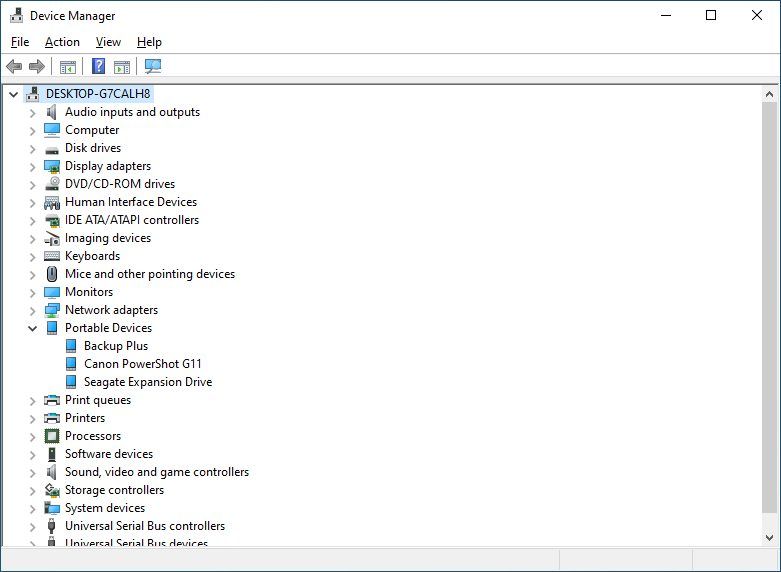Viewport: 781px width, 572px height.
Task: Open the Help menu
Action: (x=149, y=42)
